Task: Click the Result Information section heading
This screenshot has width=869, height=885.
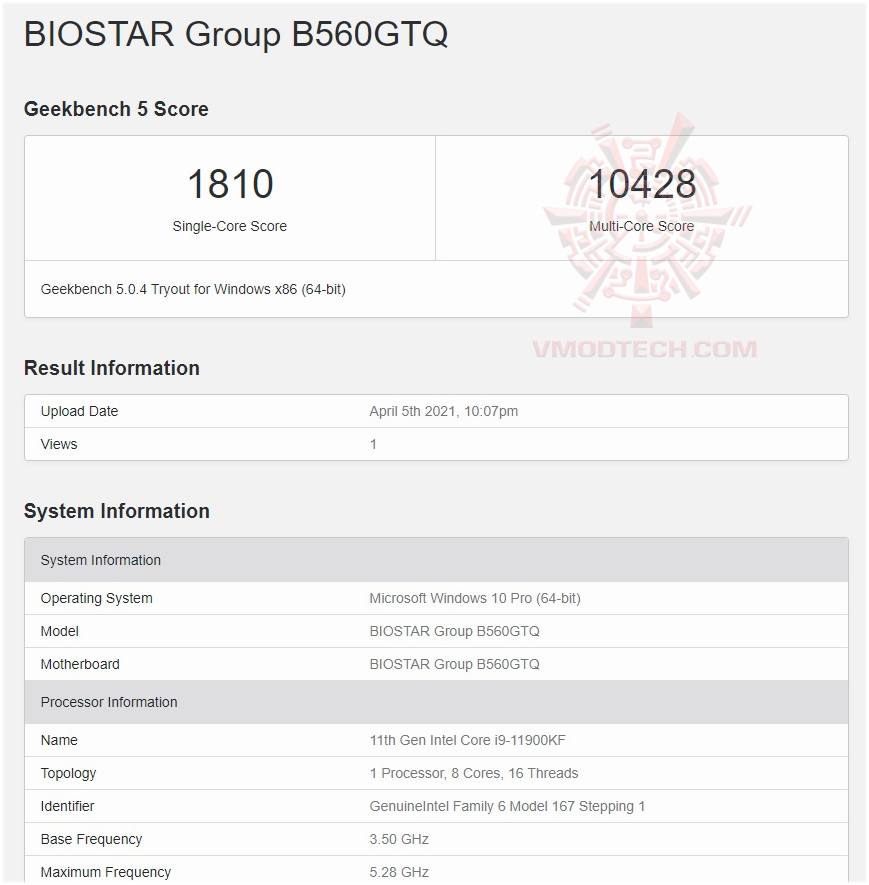Action: [111, 368]
